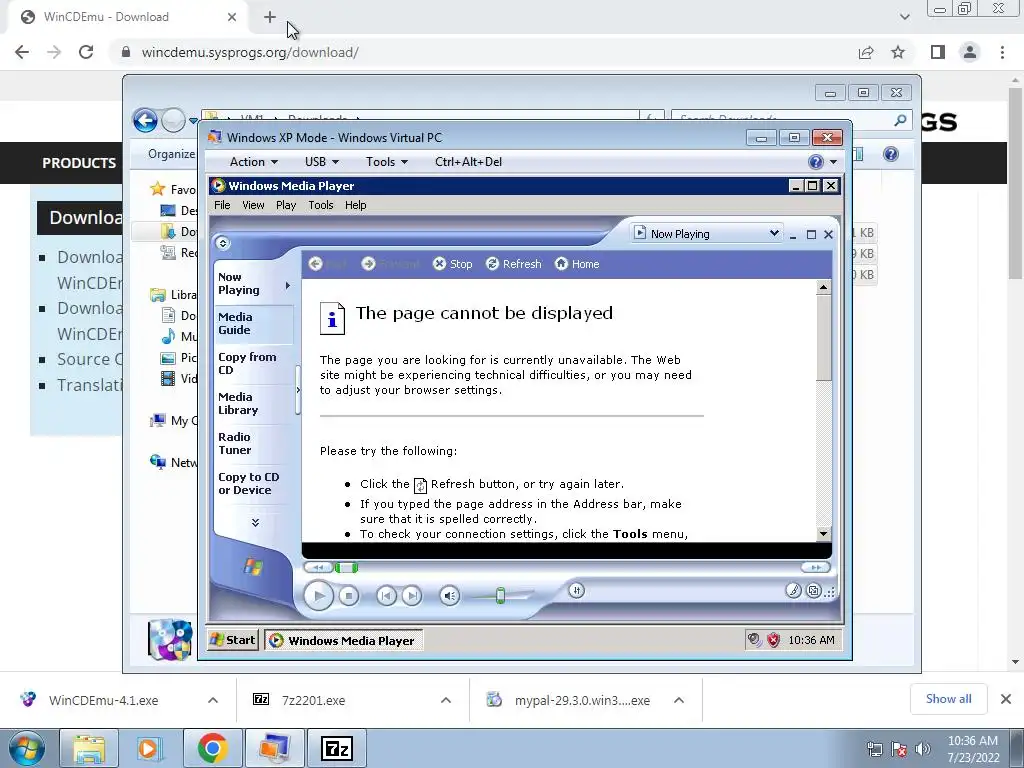Image resolution: width=1024 pixels, height=768 pixels.
Task: Click the Explorer window back button
Action: [145, 120]
